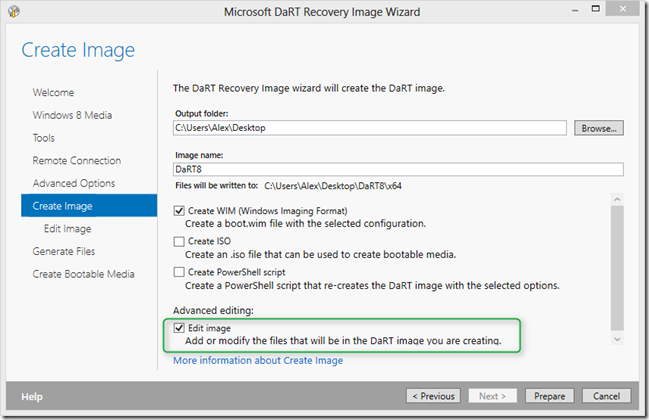The height and width of the screenshot is (420, 649).
Task: Select Advanced Options step
Action: click(74, 183)
